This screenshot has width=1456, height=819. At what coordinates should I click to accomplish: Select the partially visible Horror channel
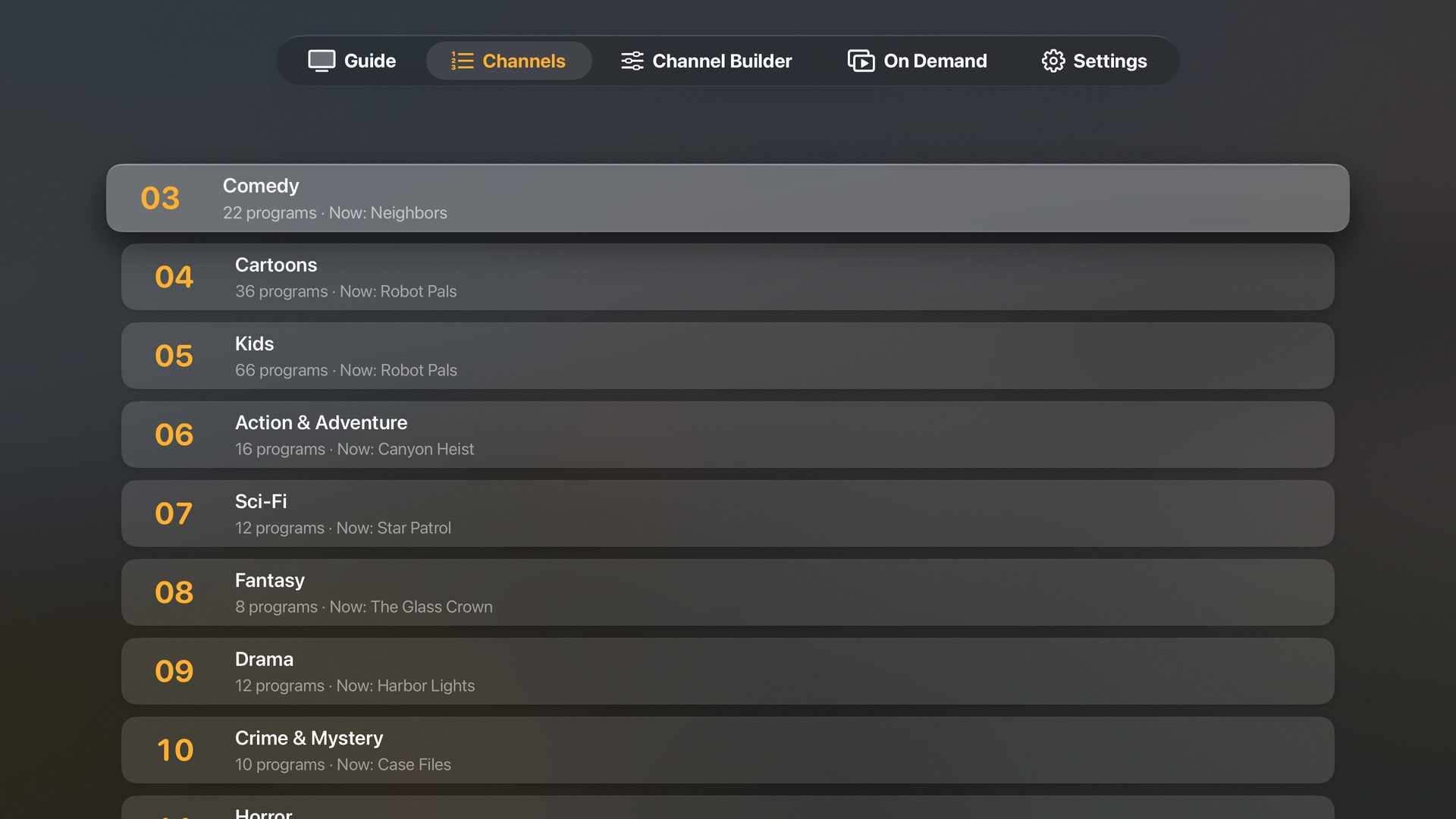tap(728, 808)
